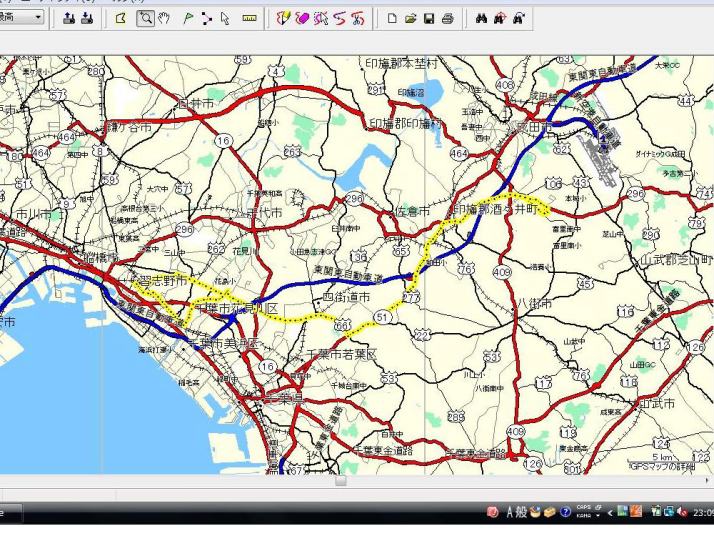Click the 佐倉市 label on the map
Image resolution: width=714 pixels, height=536 pixels.
413,212
